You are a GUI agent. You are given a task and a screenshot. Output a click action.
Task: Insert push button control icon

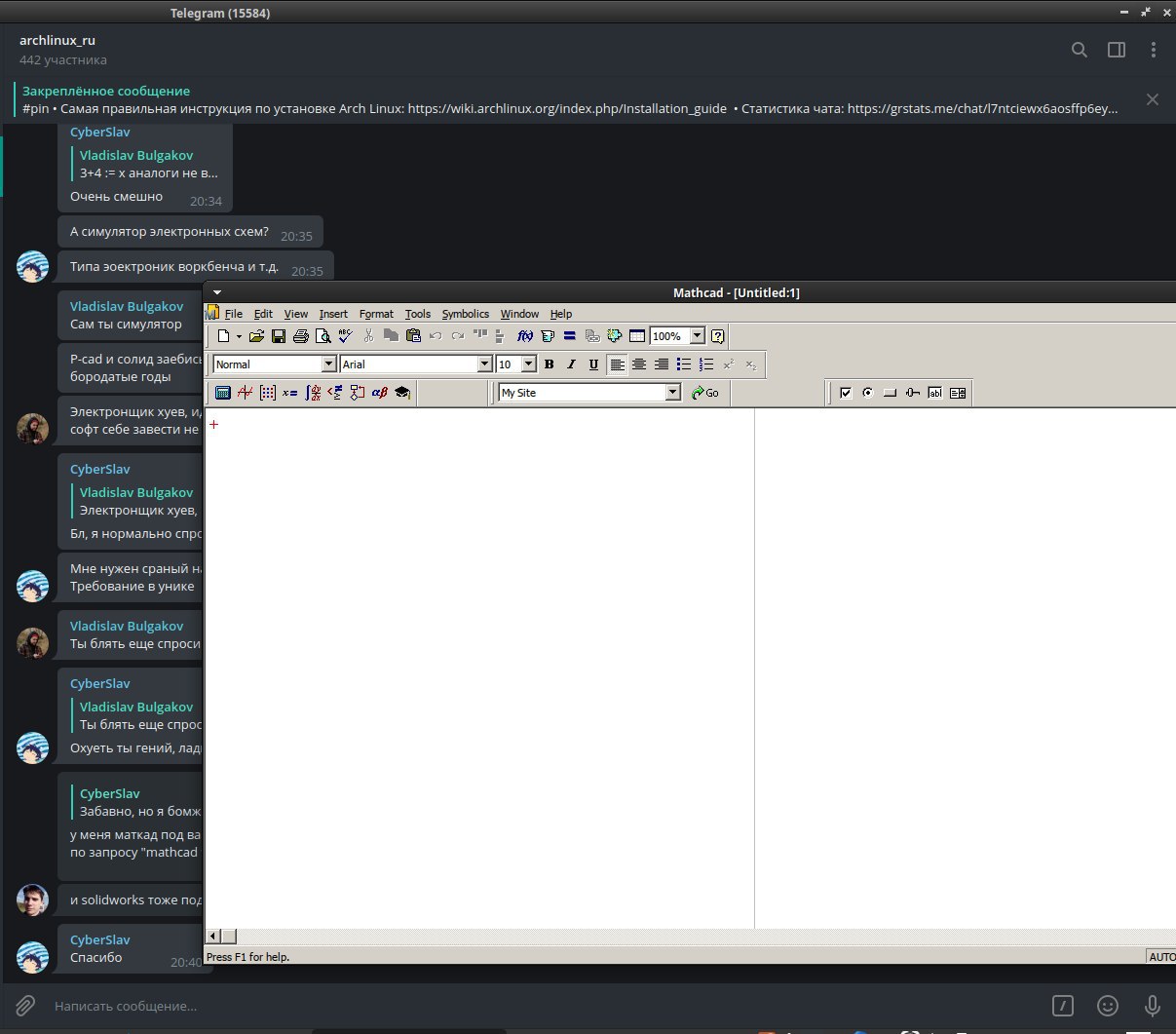(x=891, y=393)
